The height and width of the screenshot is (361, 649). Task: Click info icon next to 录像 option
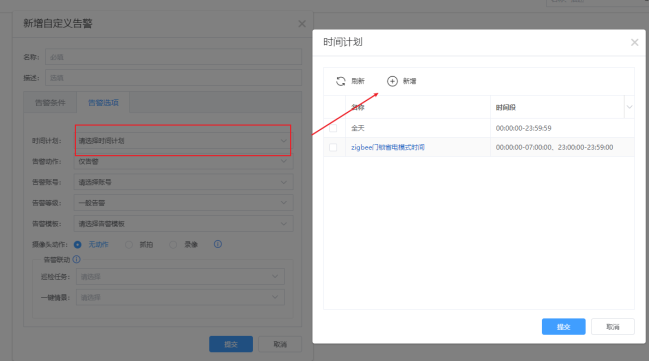point(218,244)
